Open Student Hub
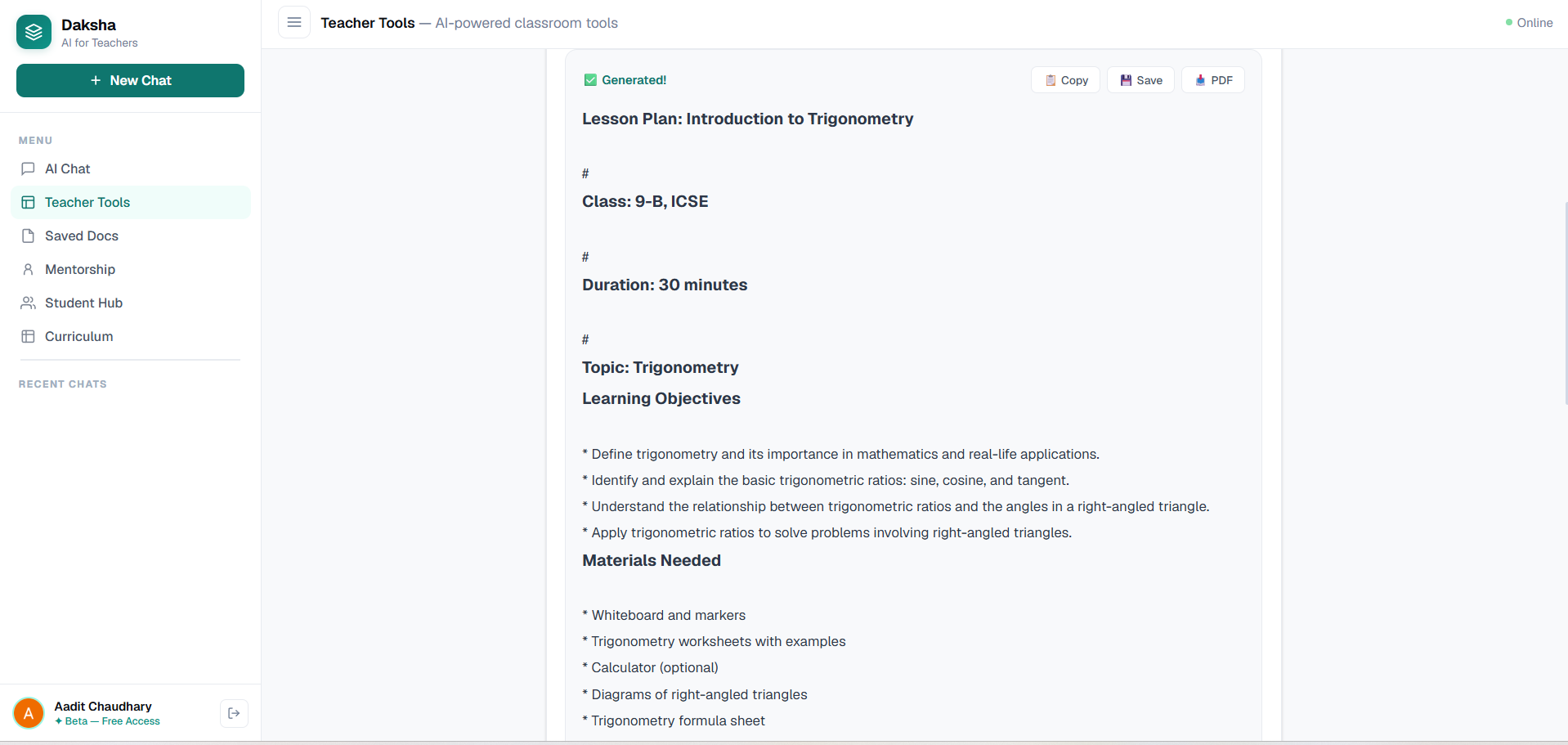The image size is (1568, 745). (131, 303)
